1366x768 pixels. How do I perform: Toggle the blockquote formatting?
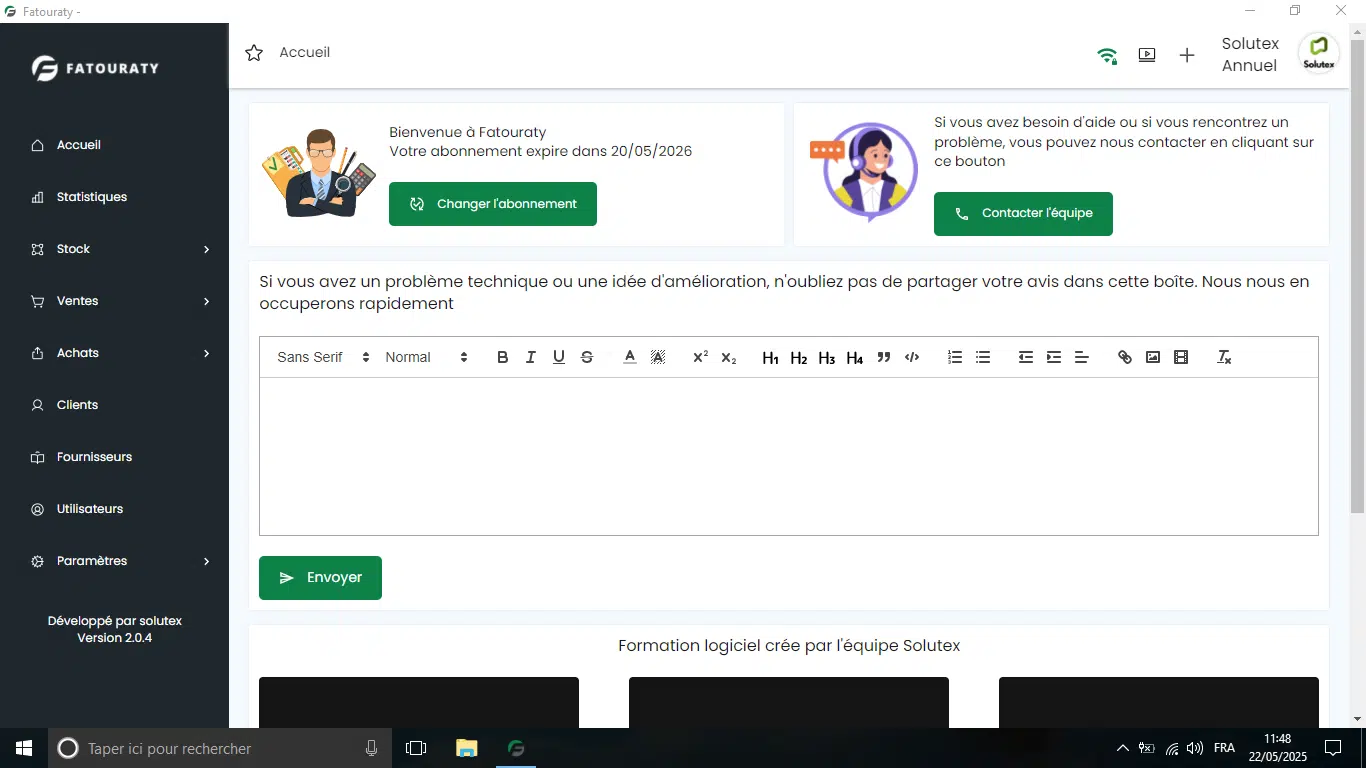(884, 357)
